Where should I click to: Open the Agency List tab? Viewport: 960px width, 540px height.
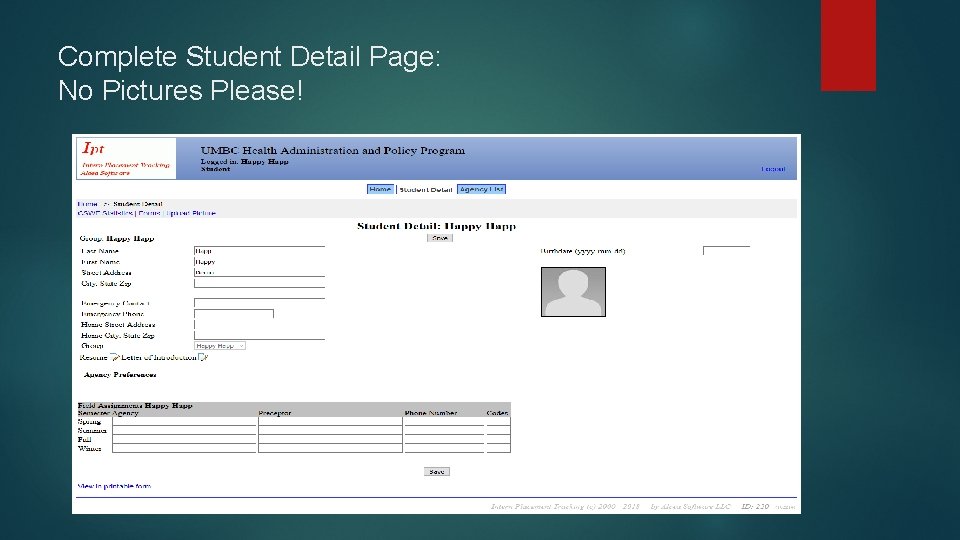pos(481,189)
